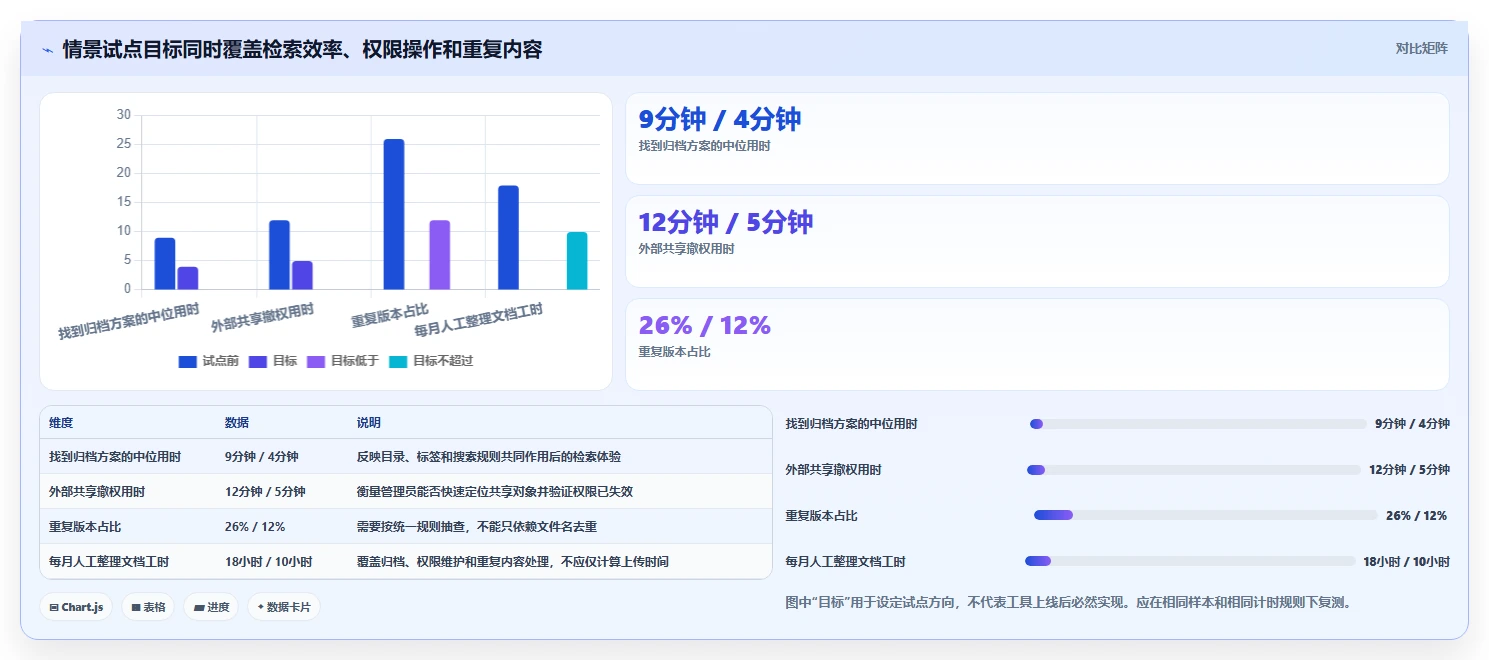Viewport: 1489px width, 660px height.
Task: Click the 说明 table column header
Action: 369,423
